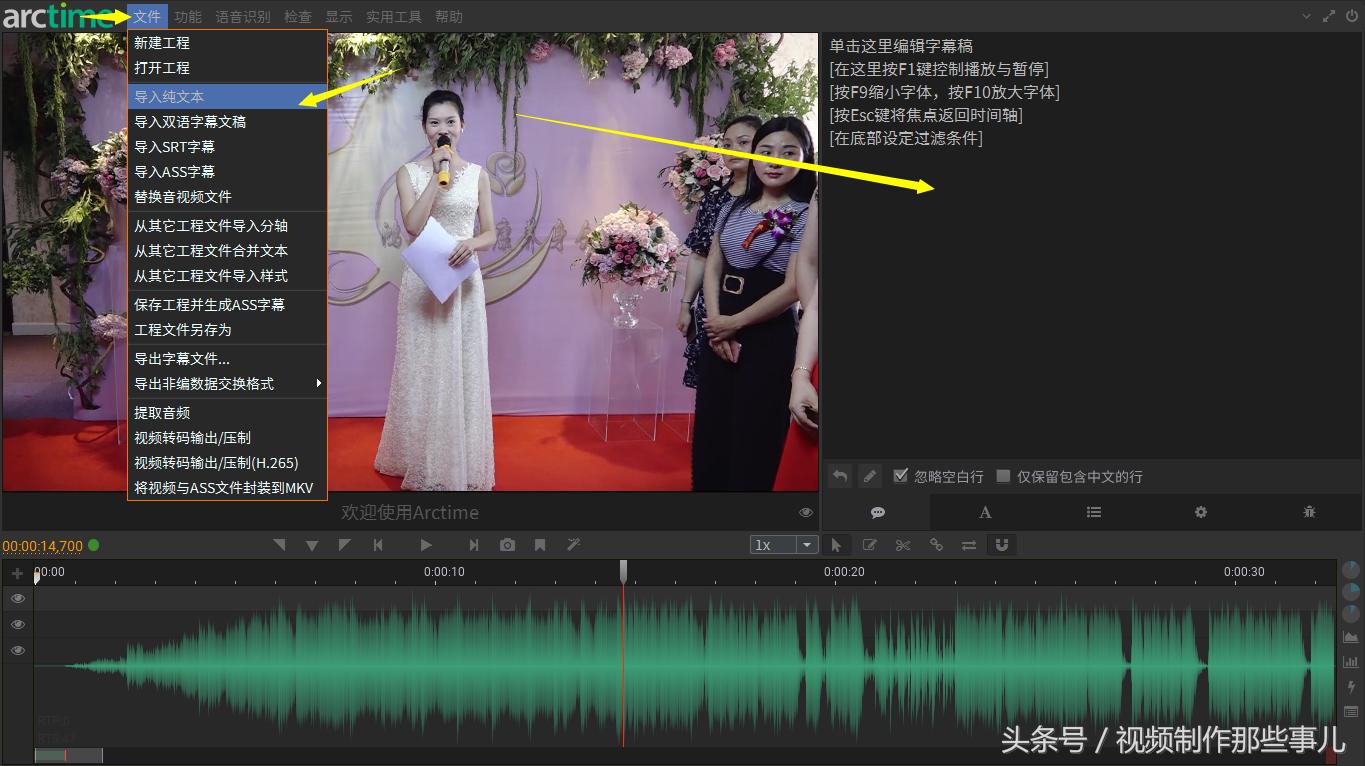Click the pencil edit button
Screen dimensions: 1365x766
click(x=869, y=476)
